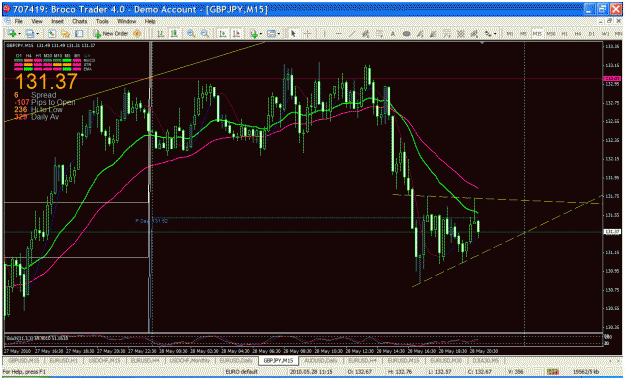
Task: Switch to EURUSD,H1 chart tab
Action: (63, 360)
